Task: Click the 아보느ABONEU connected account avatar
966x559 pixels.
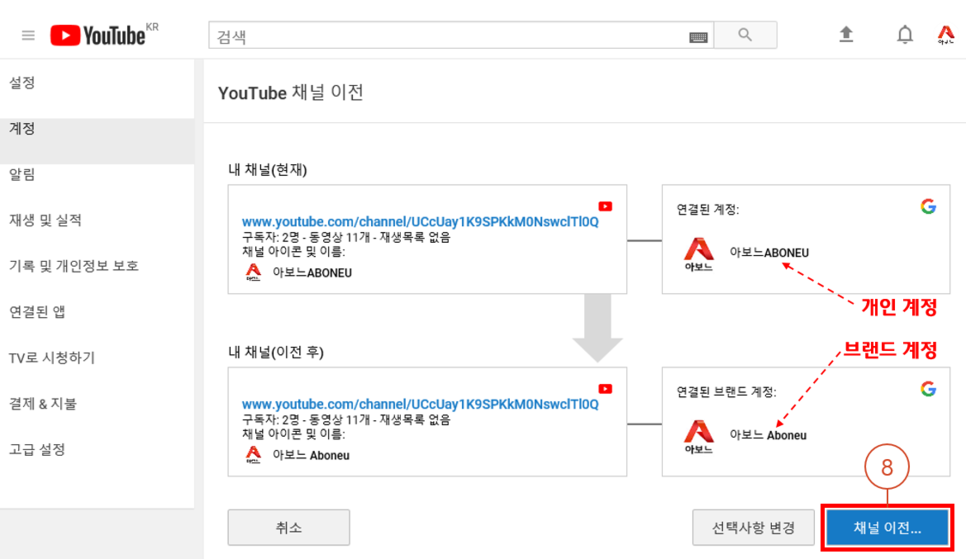Action: click(699, 254)
